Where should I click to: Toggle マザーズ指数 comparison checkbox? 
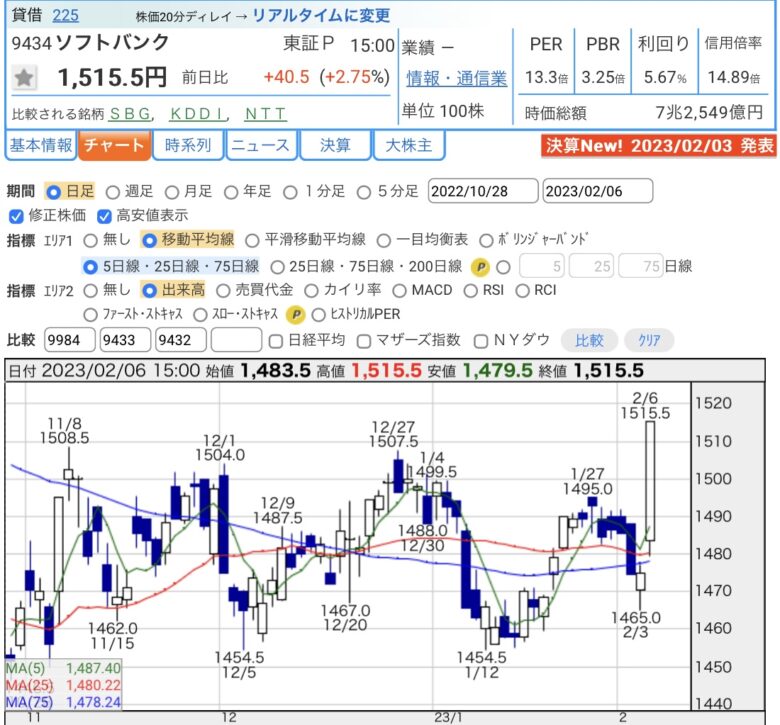[x=364, y=341]
